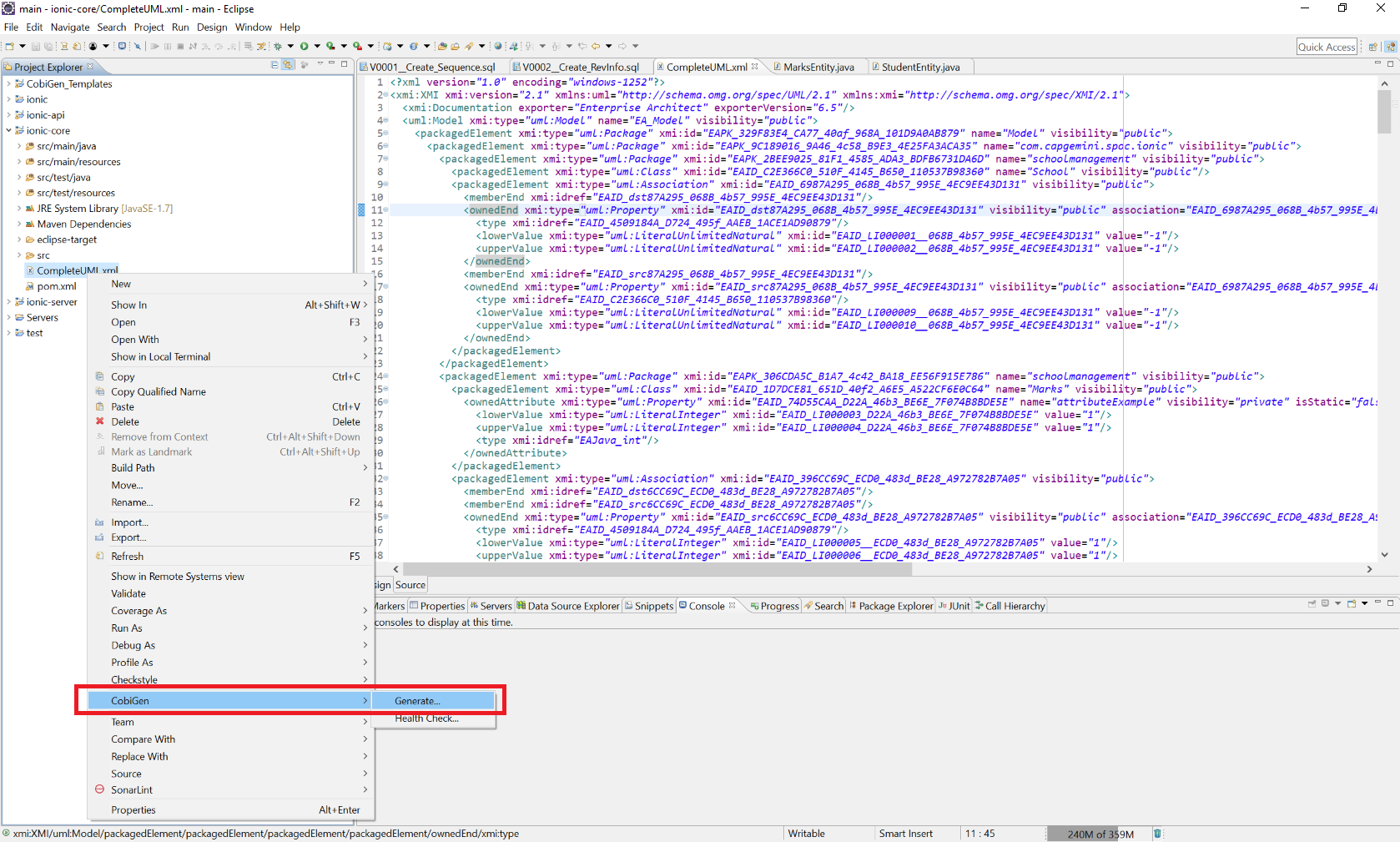Toggle Link with Editor in Project Explorer

coord(288,65)
